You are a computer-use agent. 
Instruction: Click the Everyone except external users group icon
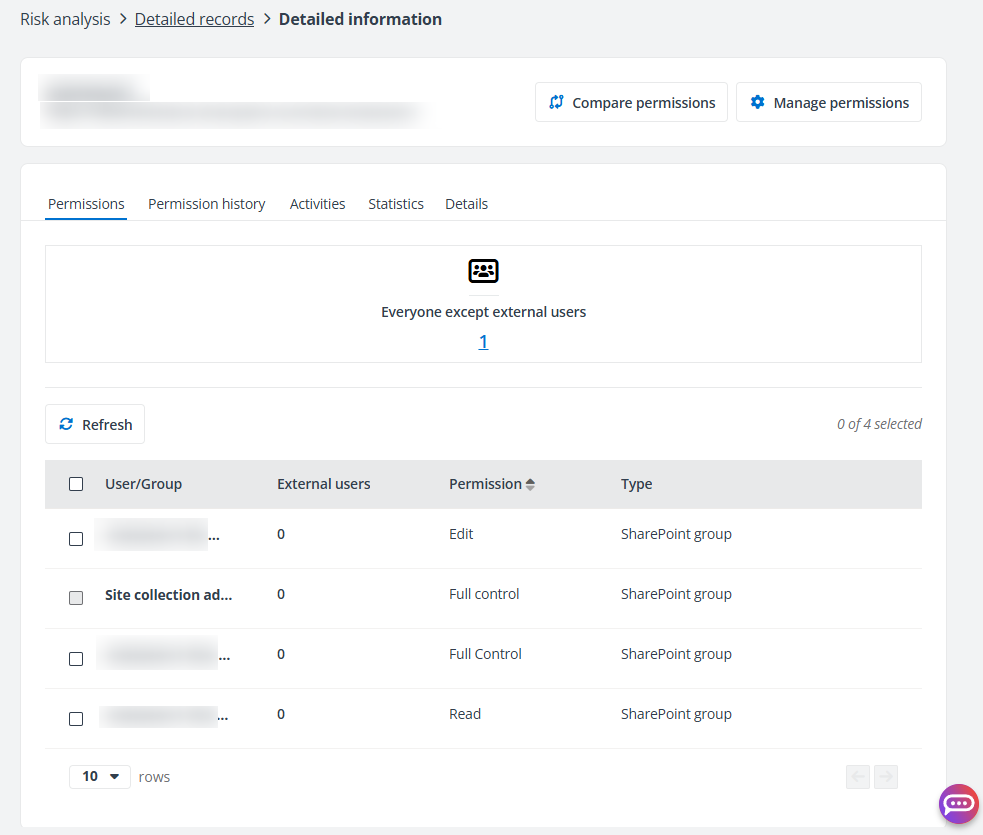[483, 270]
